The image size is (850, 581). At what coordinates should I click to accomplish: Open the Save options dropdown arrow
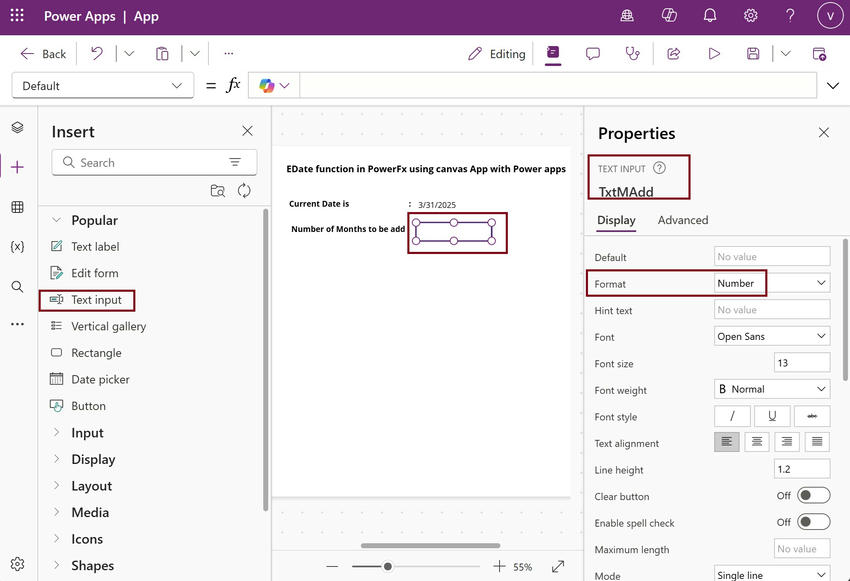(785, 53)
